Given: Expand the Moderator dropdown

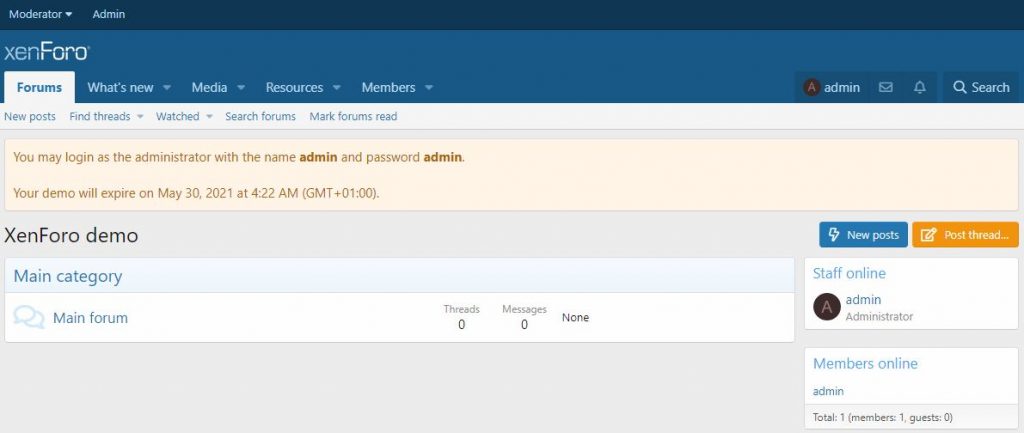Looking at the screenshot, I should [40, 14].
